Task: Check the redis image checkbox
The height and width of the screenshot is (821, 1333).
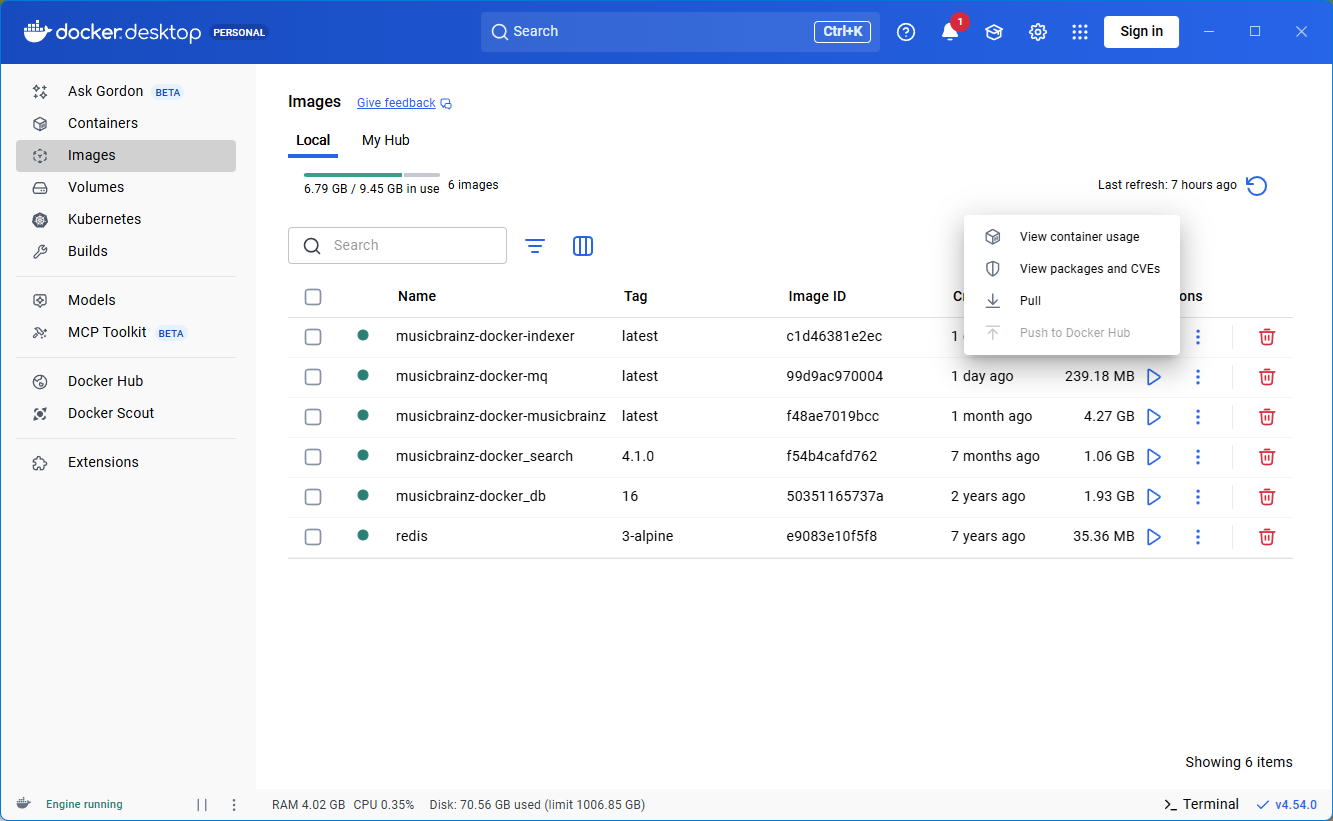Action: (x=313, y=537)
